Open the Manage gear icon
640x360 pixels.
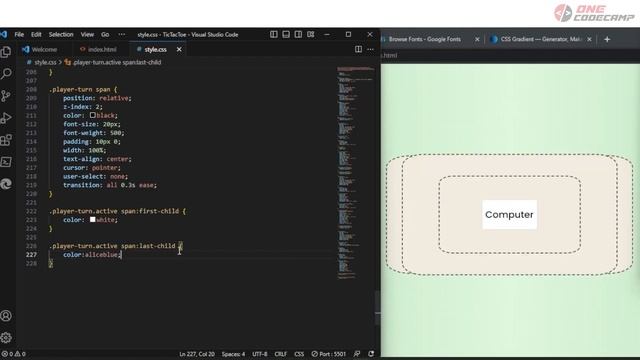pos(6,338)
